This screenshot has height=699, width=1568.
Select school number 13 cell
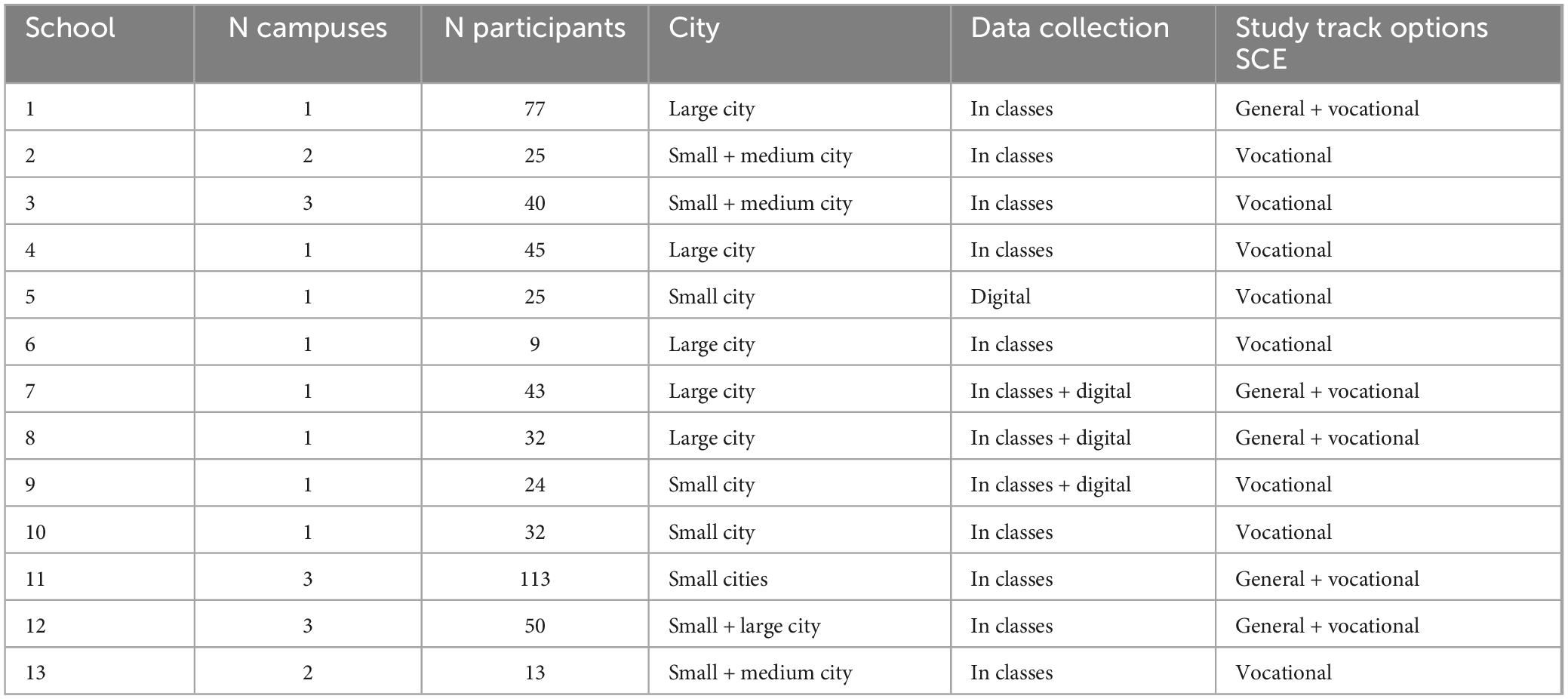tap(100, 673)
